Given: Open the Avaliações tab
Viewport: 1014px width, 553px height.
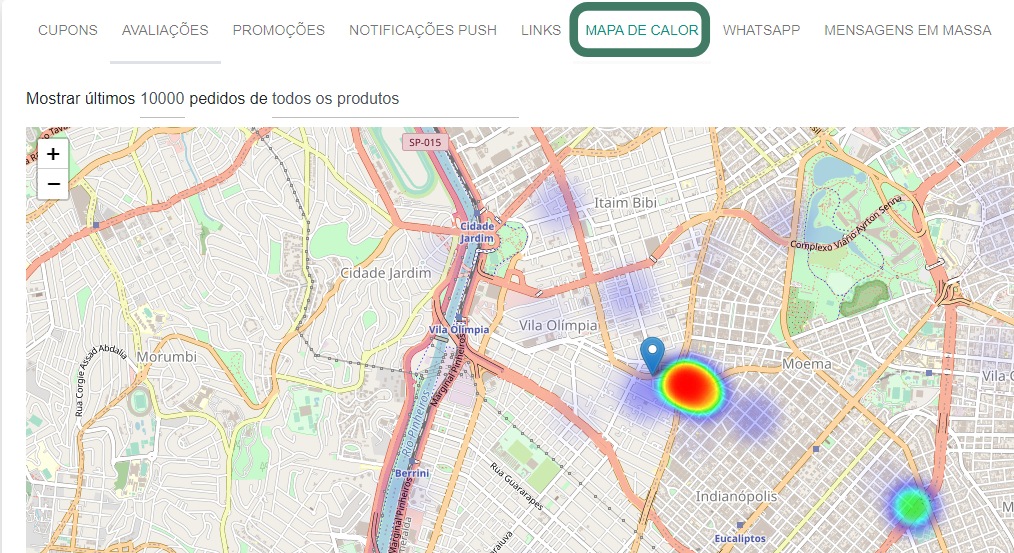Looking at the screenshot, I should pos(165,30).
